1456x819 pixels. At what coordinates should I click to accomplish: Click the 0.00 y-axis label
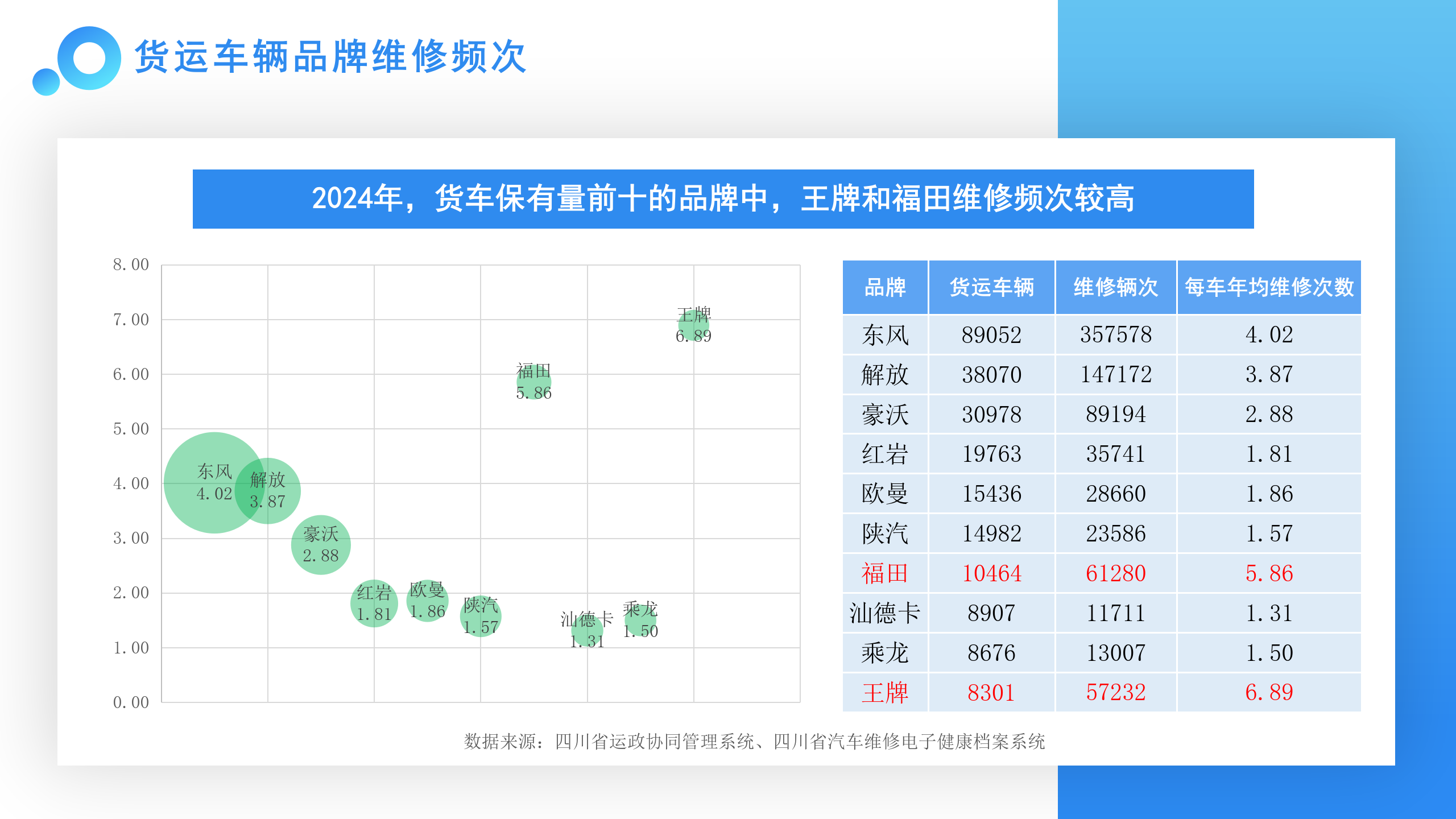coord(131,702)
